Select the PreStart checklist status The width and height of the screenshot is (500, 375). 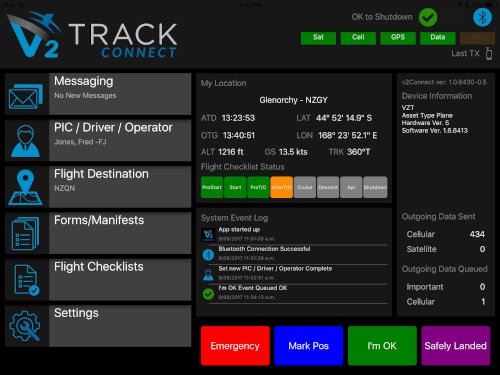click(x=212, y=187)
